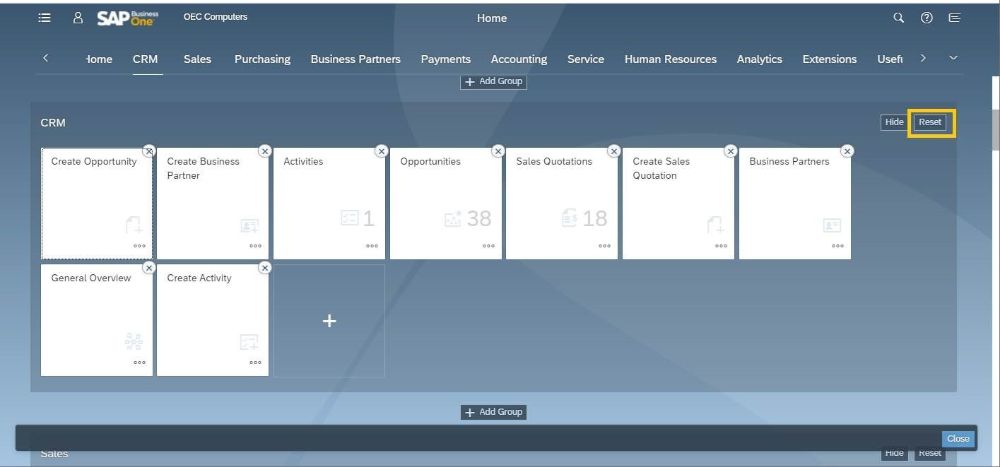Open the Sales Quotations tile showing 18
Image resolution: width=1000 pixels, height=467 pixels.
[x=562, y=204]
